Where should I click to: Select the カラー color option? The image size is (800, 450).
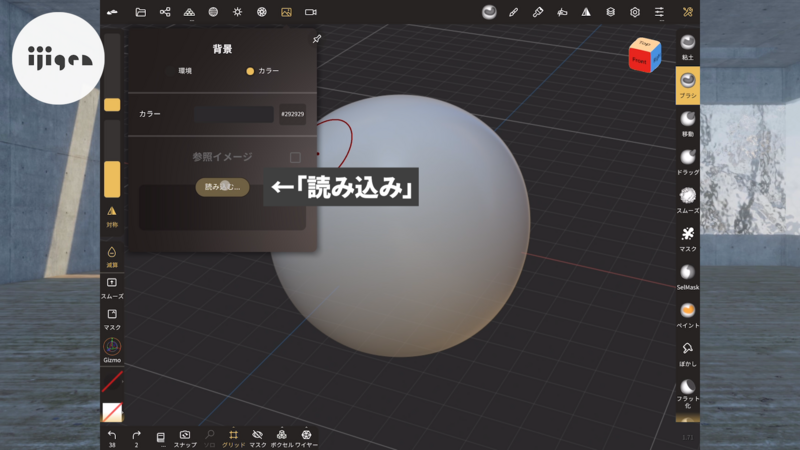(x=262, y=71)
